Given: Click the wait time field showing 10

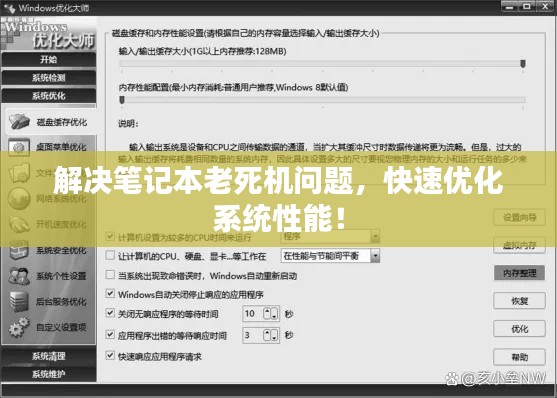Looking at the screenshot, I should click(x=253, y=314).
